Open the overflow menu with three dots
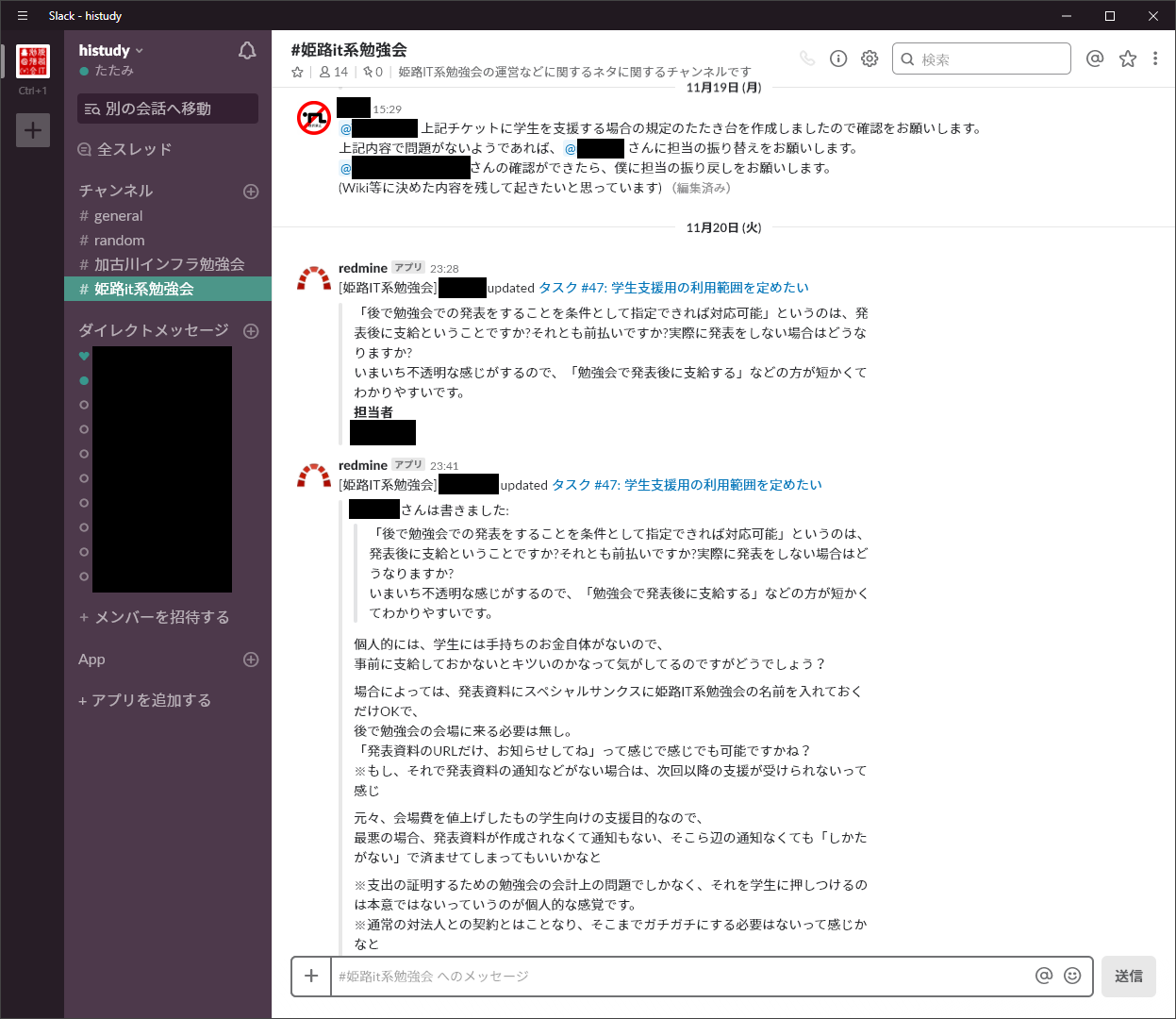The height and width of the screenshot is (1019, 1176). [x=1155, y=58]
